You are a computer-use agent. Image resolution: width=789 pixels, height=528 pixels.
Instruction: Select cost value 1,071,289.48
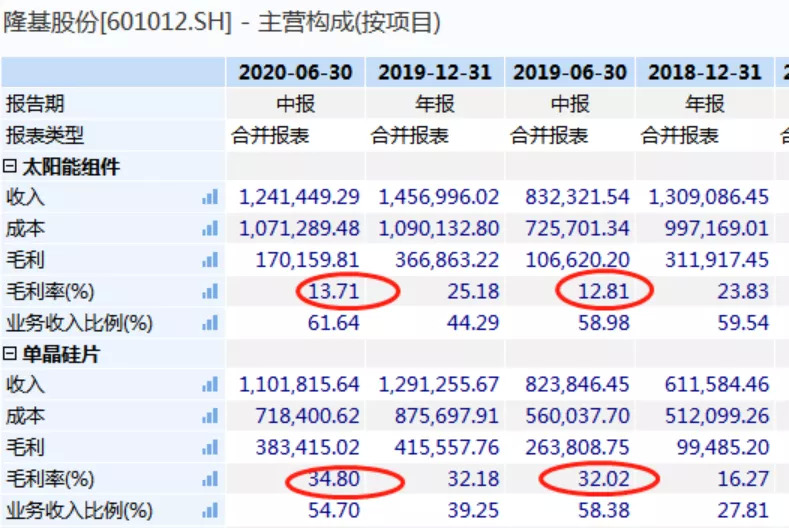(299, 229)
